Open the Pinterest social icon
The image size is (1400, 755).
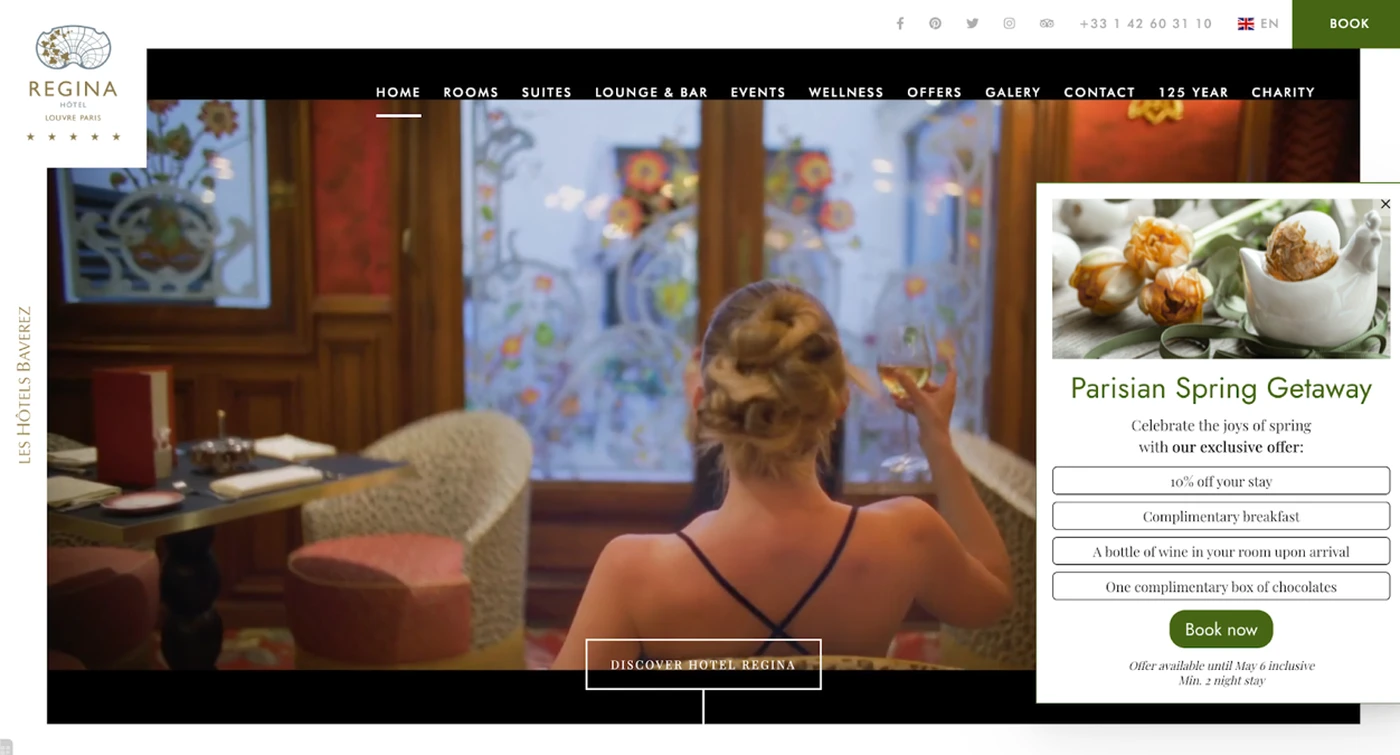[935, 24]
